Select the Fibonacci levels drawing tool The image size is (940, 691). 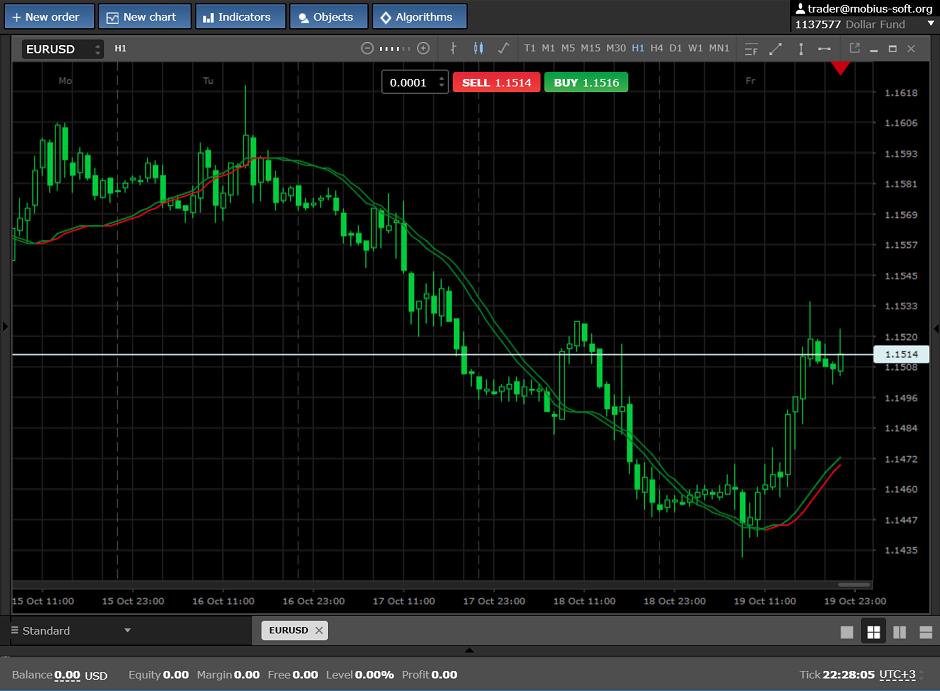(x=751, y=49)
